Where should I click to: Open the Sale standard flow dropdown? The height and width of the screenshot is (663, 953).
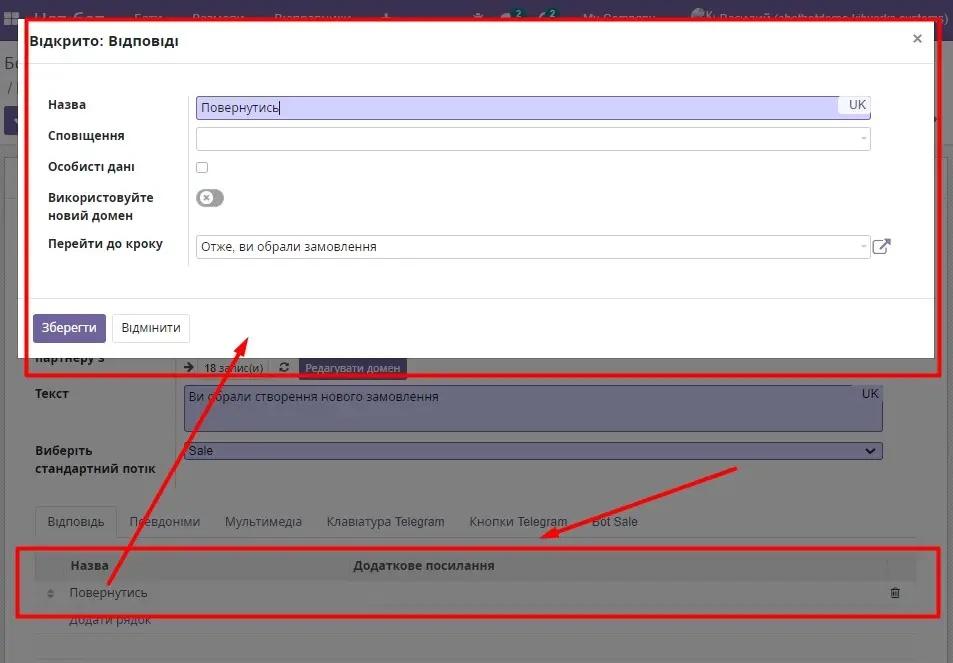click(x=531, y=451)
